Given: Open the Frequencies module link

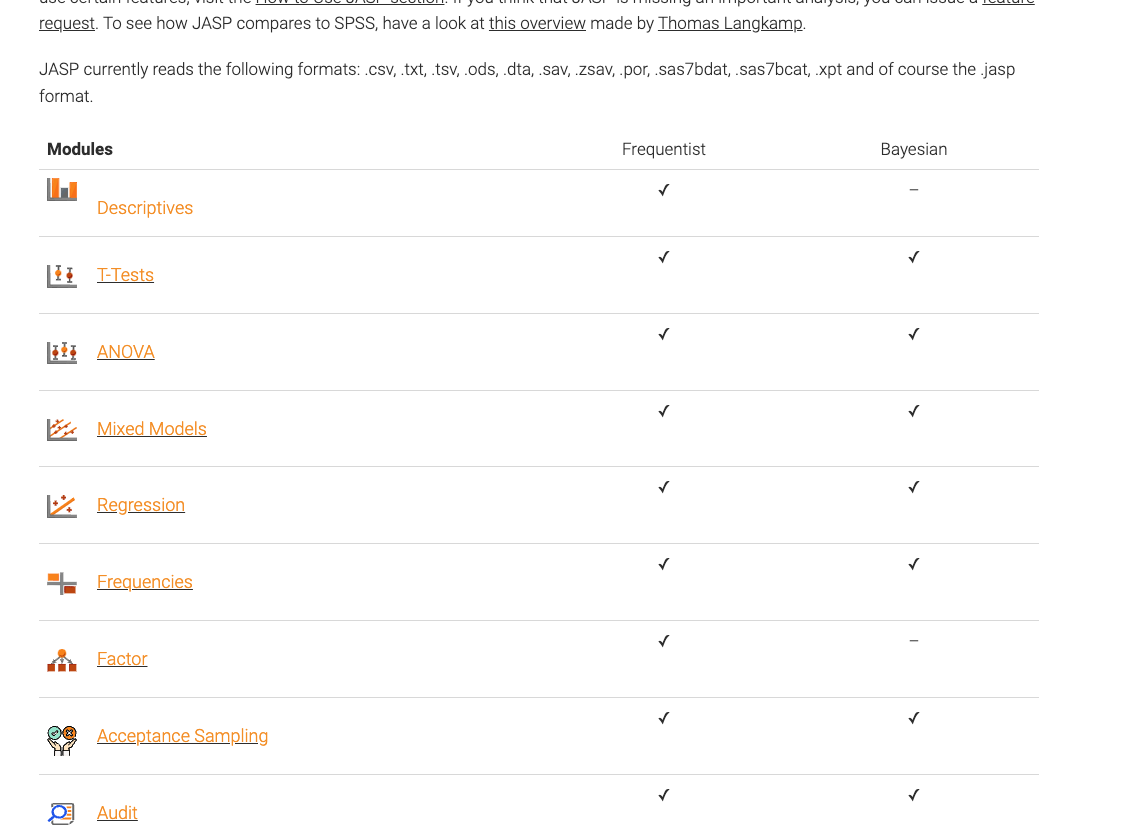Looking at the screenshot, I should tap(145, 582).
